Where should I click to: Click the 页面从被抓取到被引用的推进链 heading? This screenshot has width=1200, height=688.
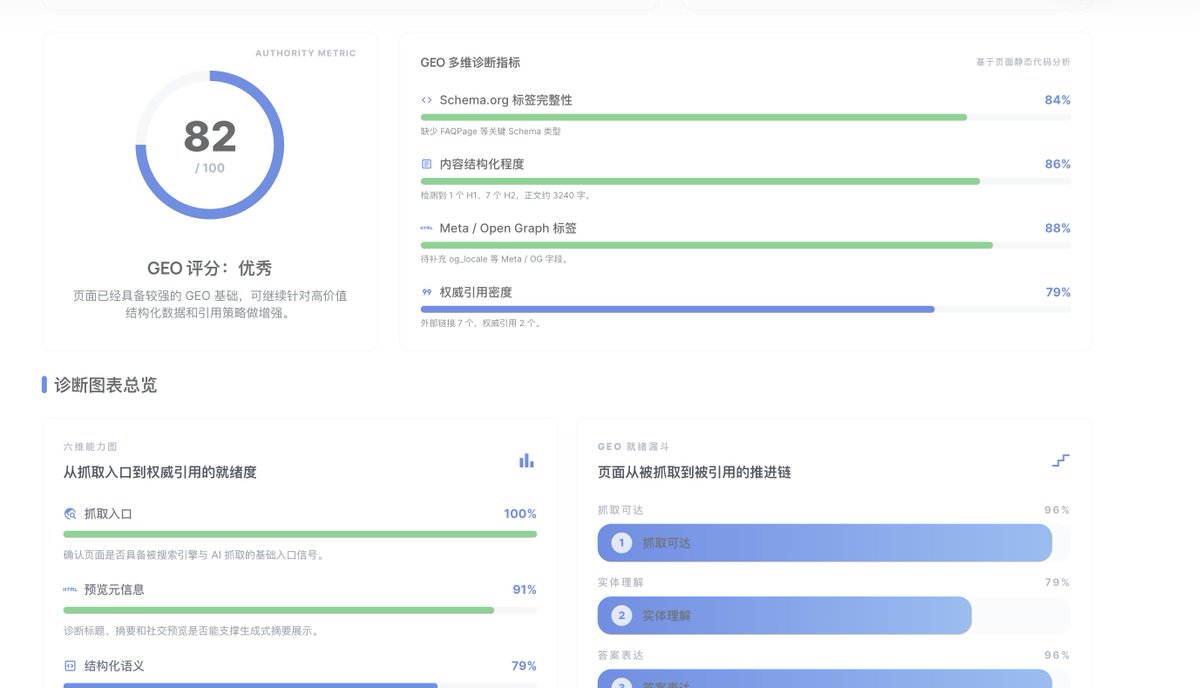click(694, 472)
